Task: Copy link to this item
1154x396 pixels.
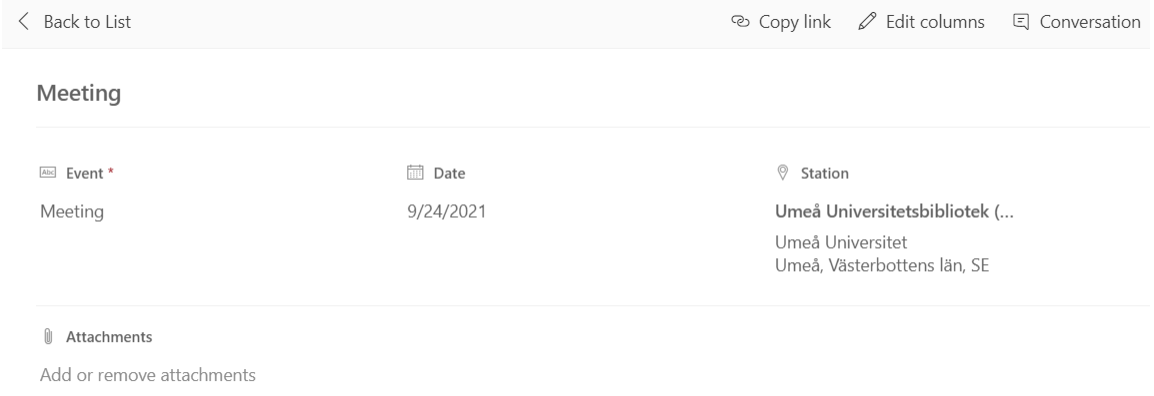Action: tap(781, 22)
